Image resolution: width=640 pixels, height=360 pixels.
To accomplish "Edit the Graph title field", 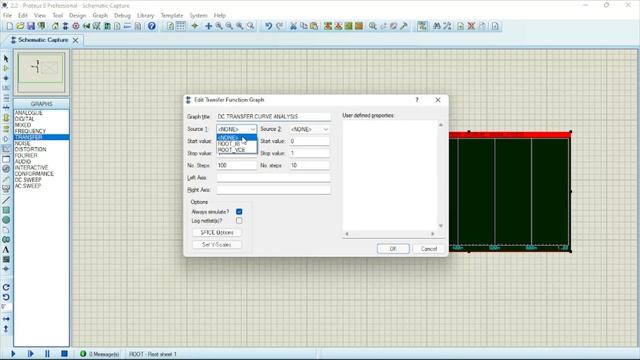I will coord(273,117).
